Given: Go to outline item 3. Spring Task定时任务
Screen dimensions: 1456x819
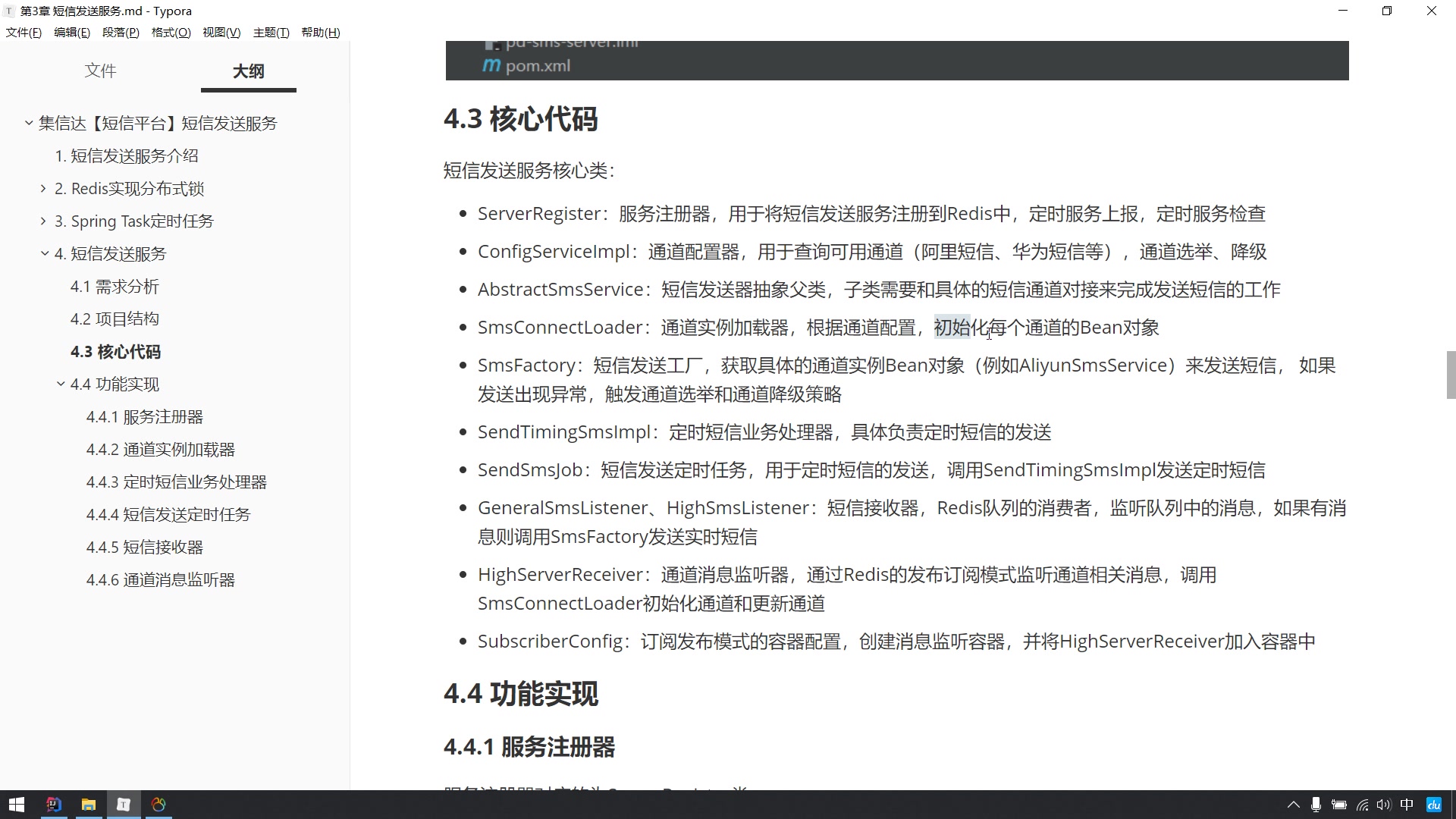Looking at the screenshot, I should pyautogui.click(x=133, y=221).
